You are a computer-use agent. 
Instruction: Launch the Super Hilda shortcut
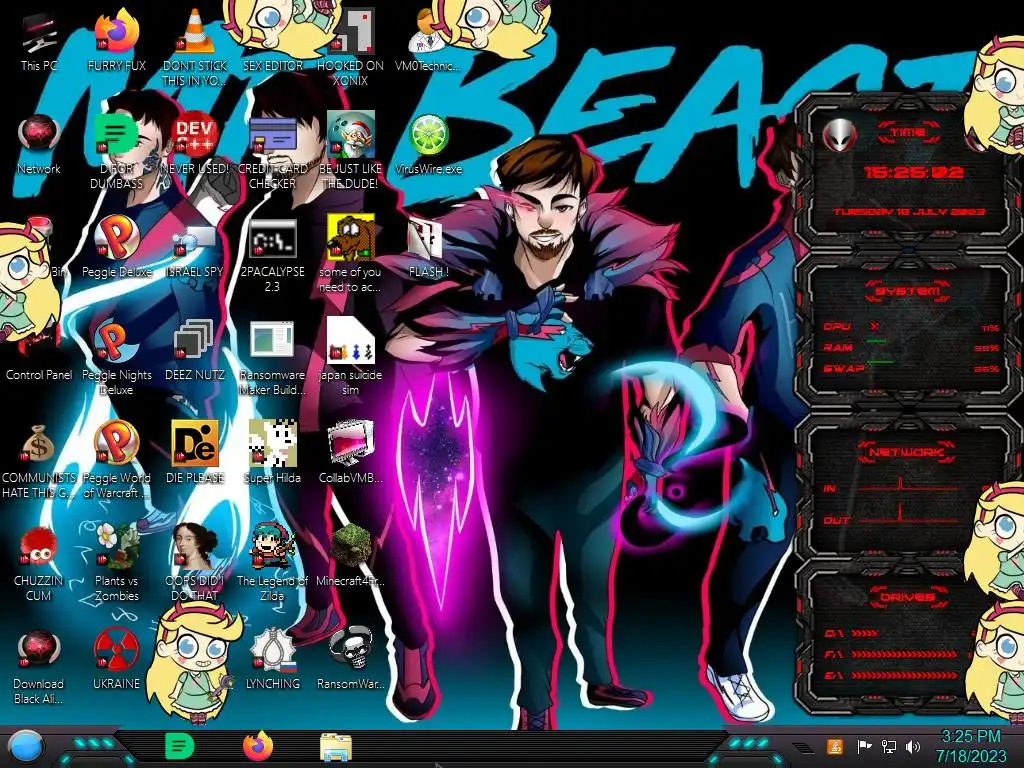click(x=272, y=453)
